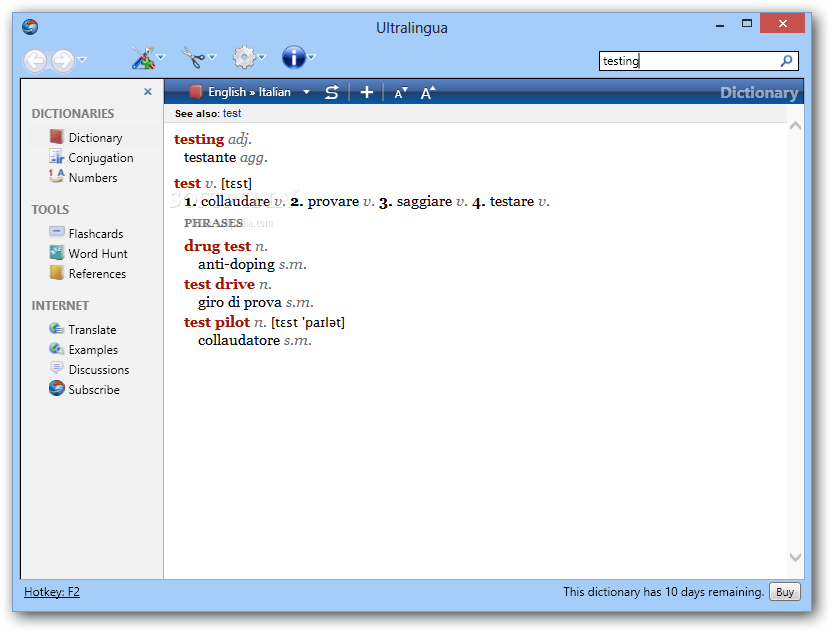Click the forward navigation arrow
Screen dimensions: 832x632
63,60
